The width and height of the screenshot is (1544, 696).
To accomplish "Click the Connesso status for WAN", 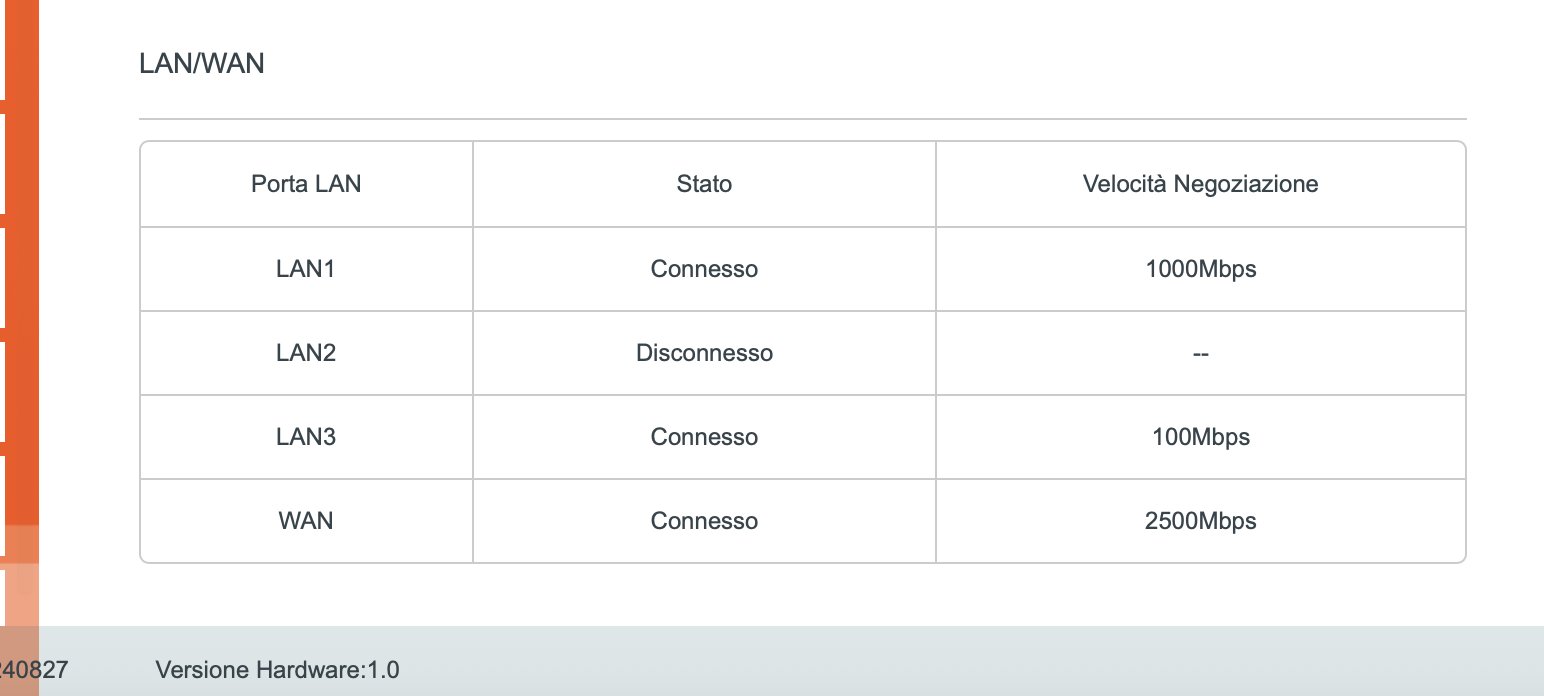I will click(x=704, y=521).
